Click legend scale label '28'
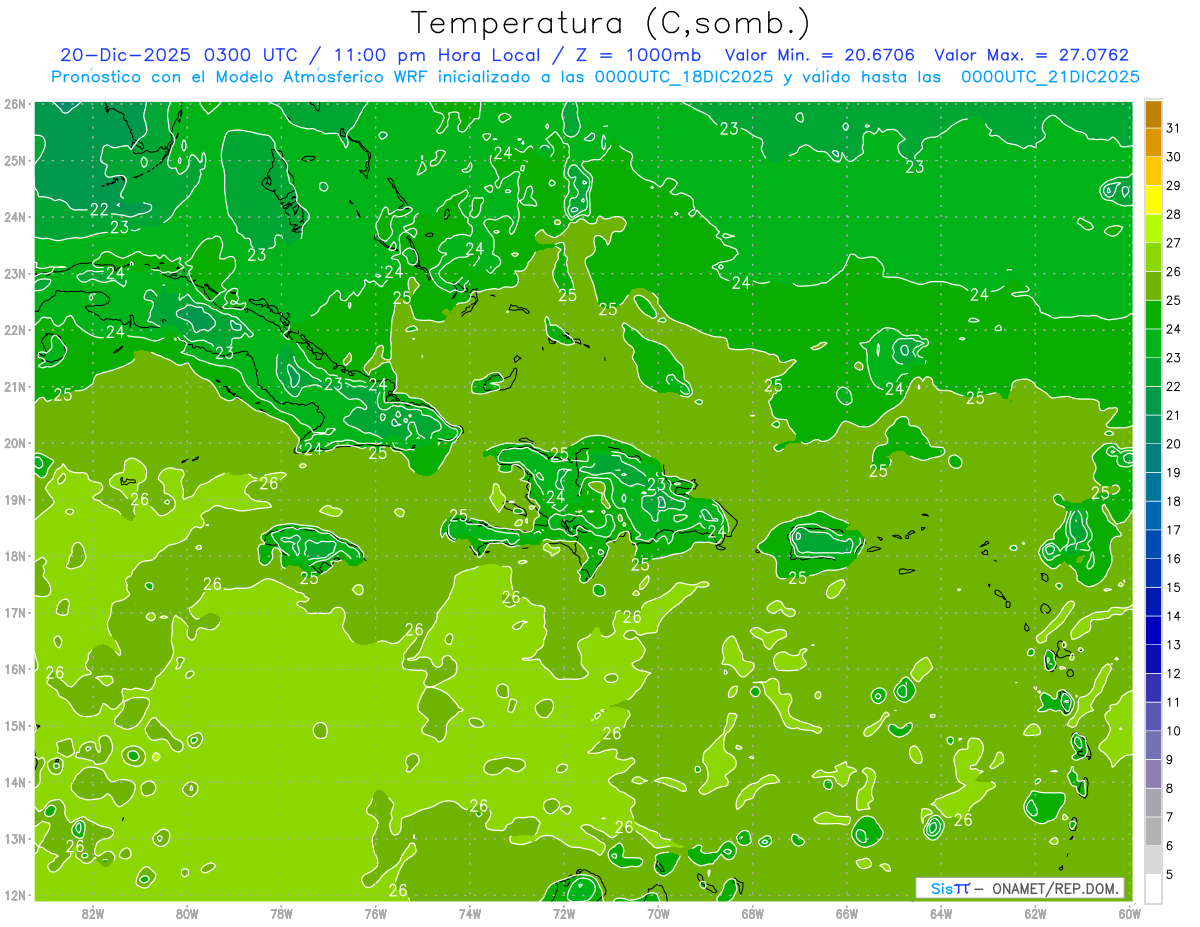Screen dimensions: 1200x927 pos(1174,215)
